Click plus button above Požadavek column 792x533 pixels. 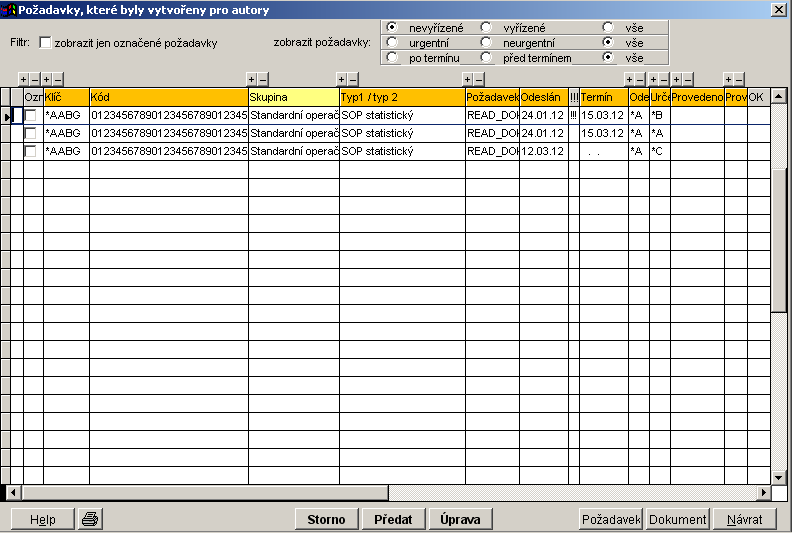tap(467, 79)
